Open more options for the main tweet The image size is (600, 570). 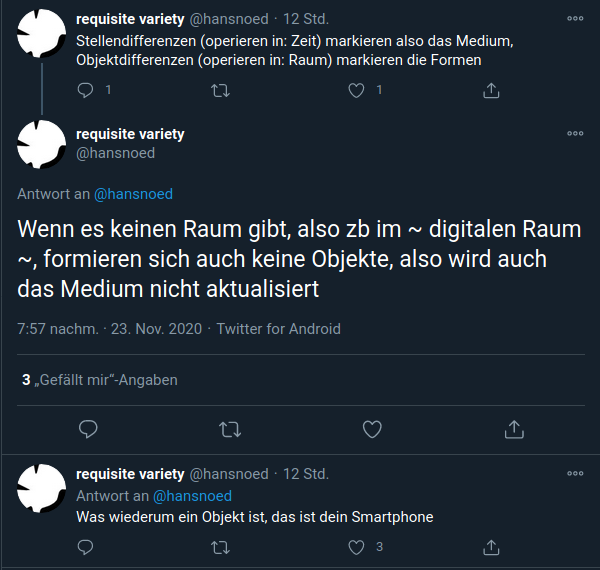pos(575,133)
